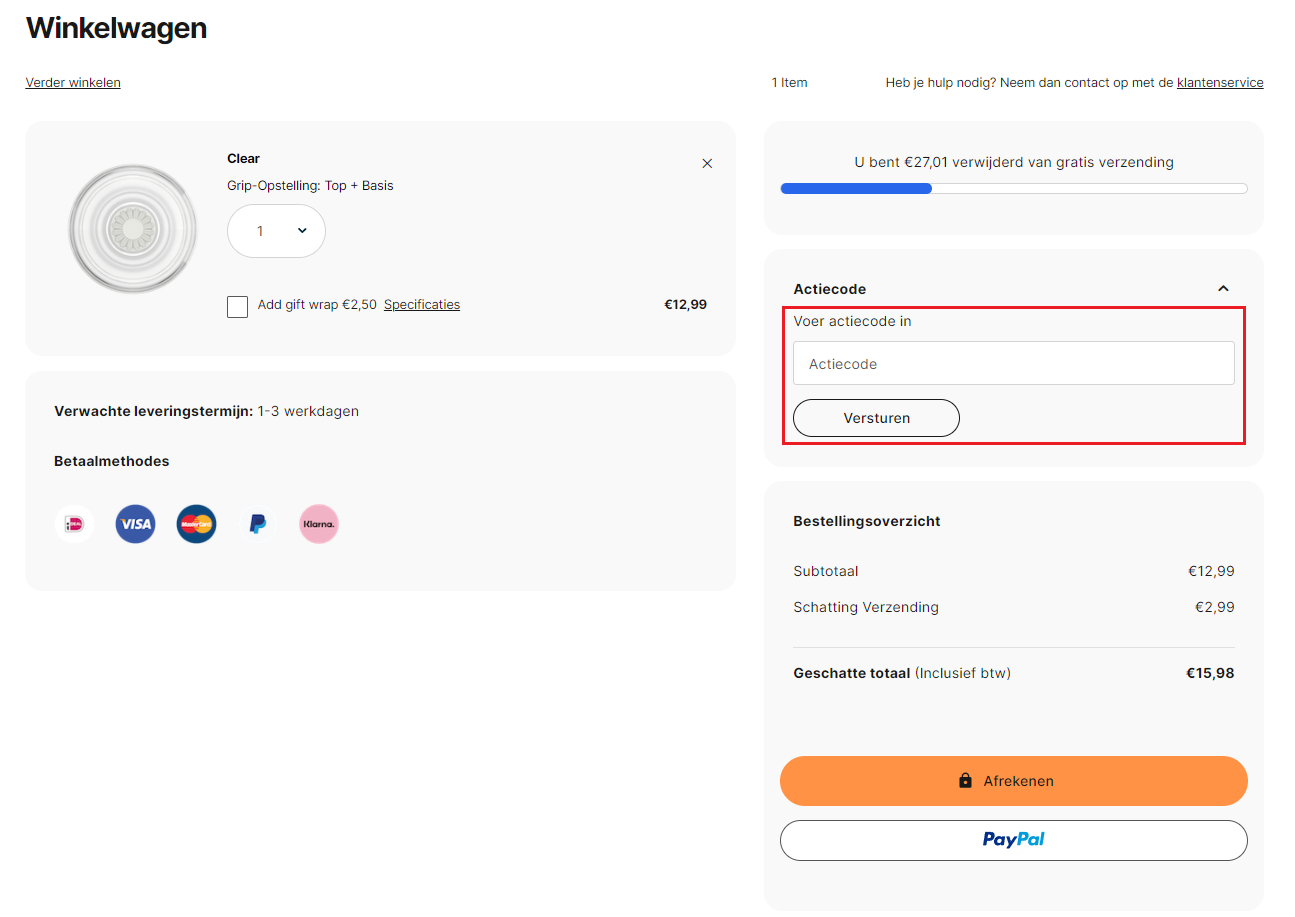
Task: Select the Visa payment icon
Action: 135,523
